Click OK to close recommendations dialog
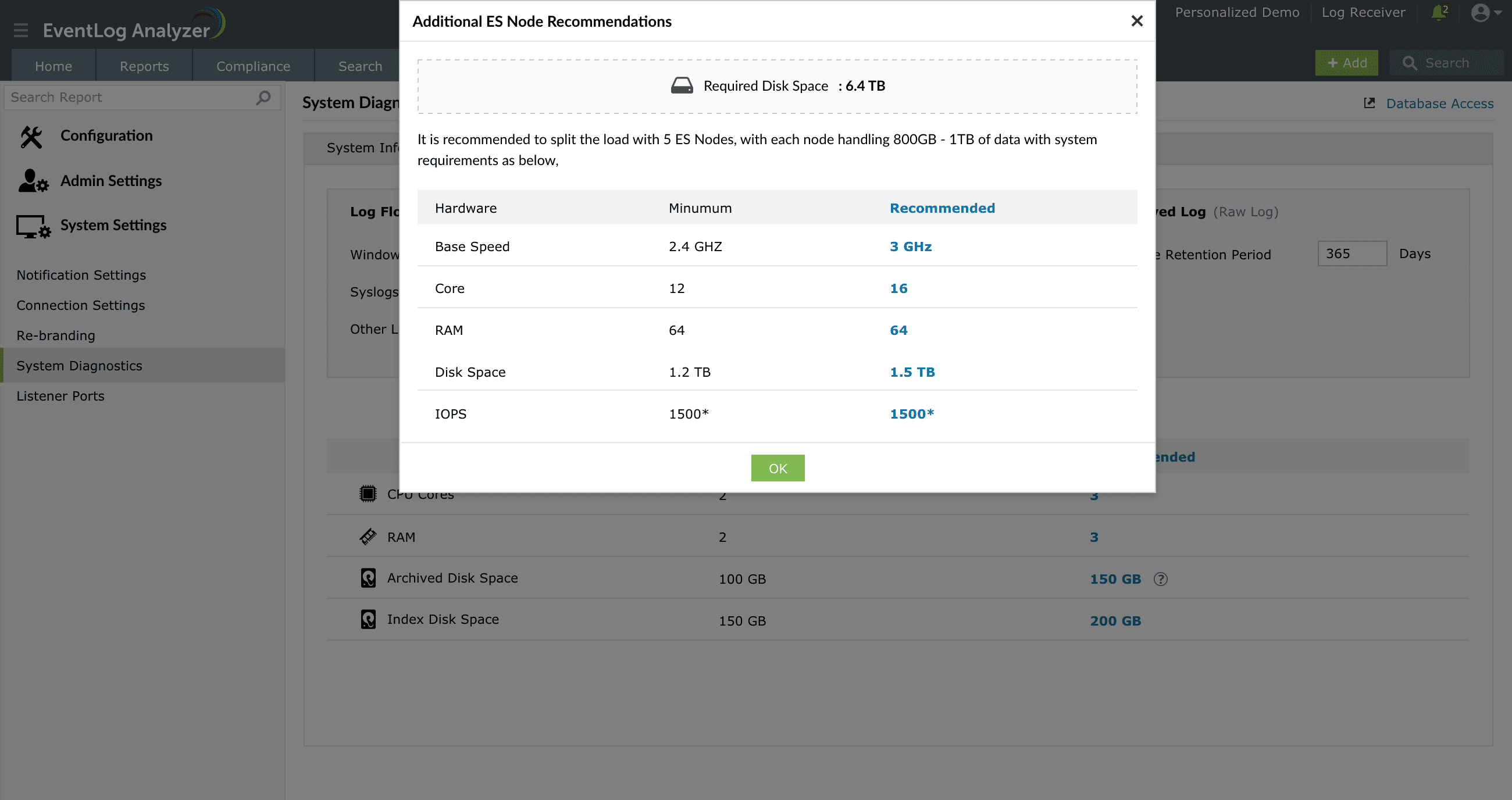The width and height of the screenshot is (1512, 800). click(x=779, y=468)
